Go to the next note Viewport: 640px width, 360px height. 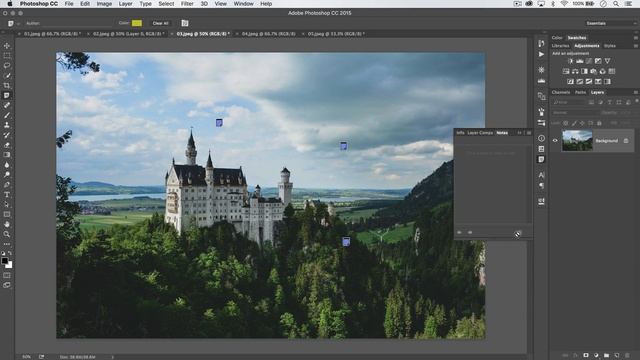tap(470, 232)
